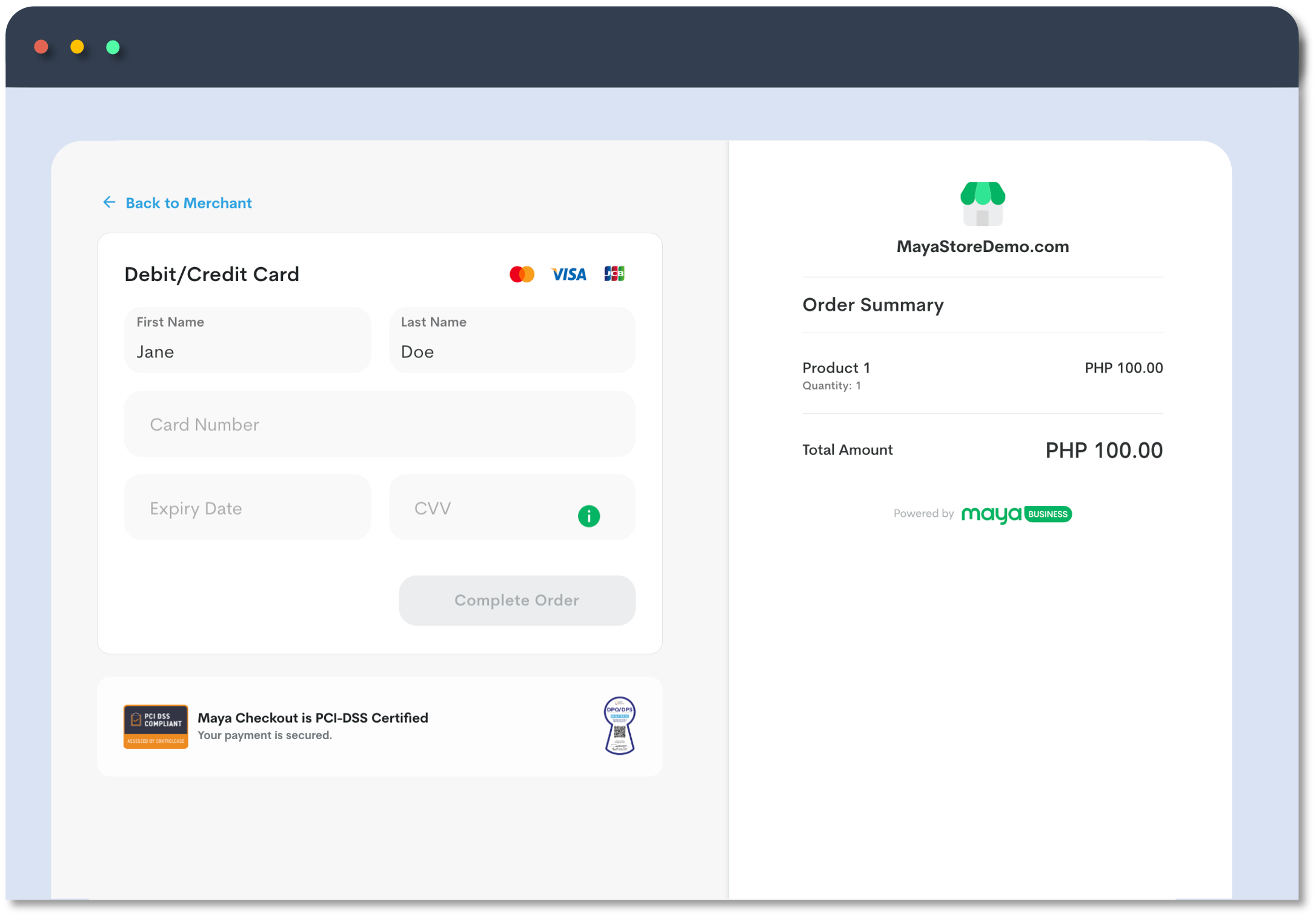Viewport: 1316px width, 919px height.
Task: Select the Last Name field
Action: point(512,340)
